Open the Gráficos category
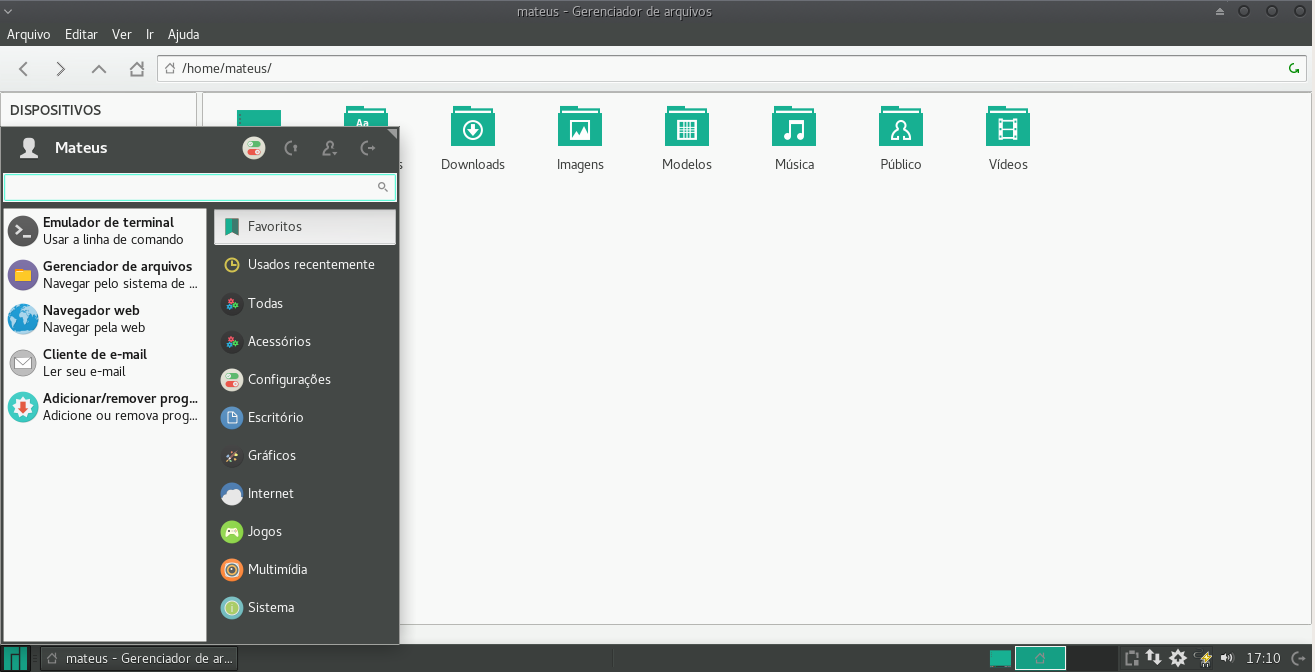This screenshot has width=1315, height=672. tap(305, 455)
